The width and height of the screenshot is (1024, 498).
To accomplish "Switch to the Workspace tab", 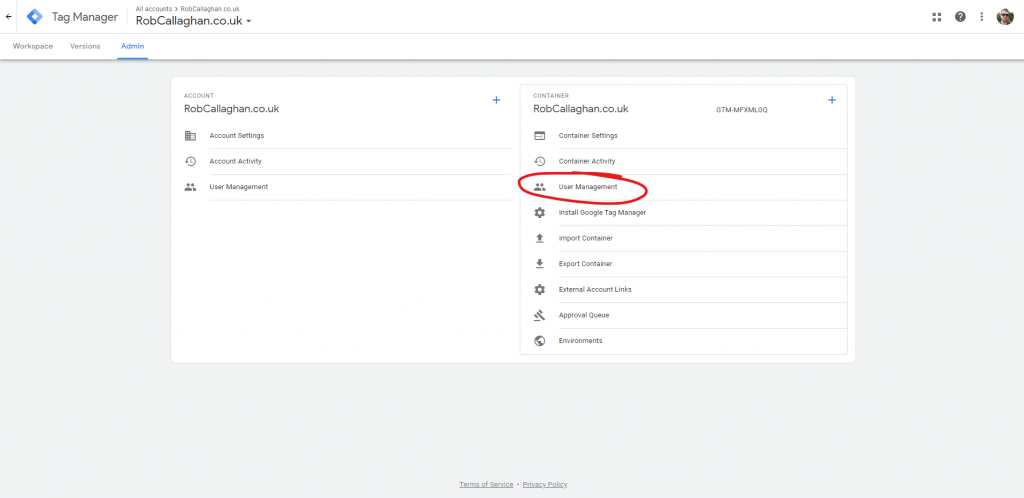I will [33, 46].
